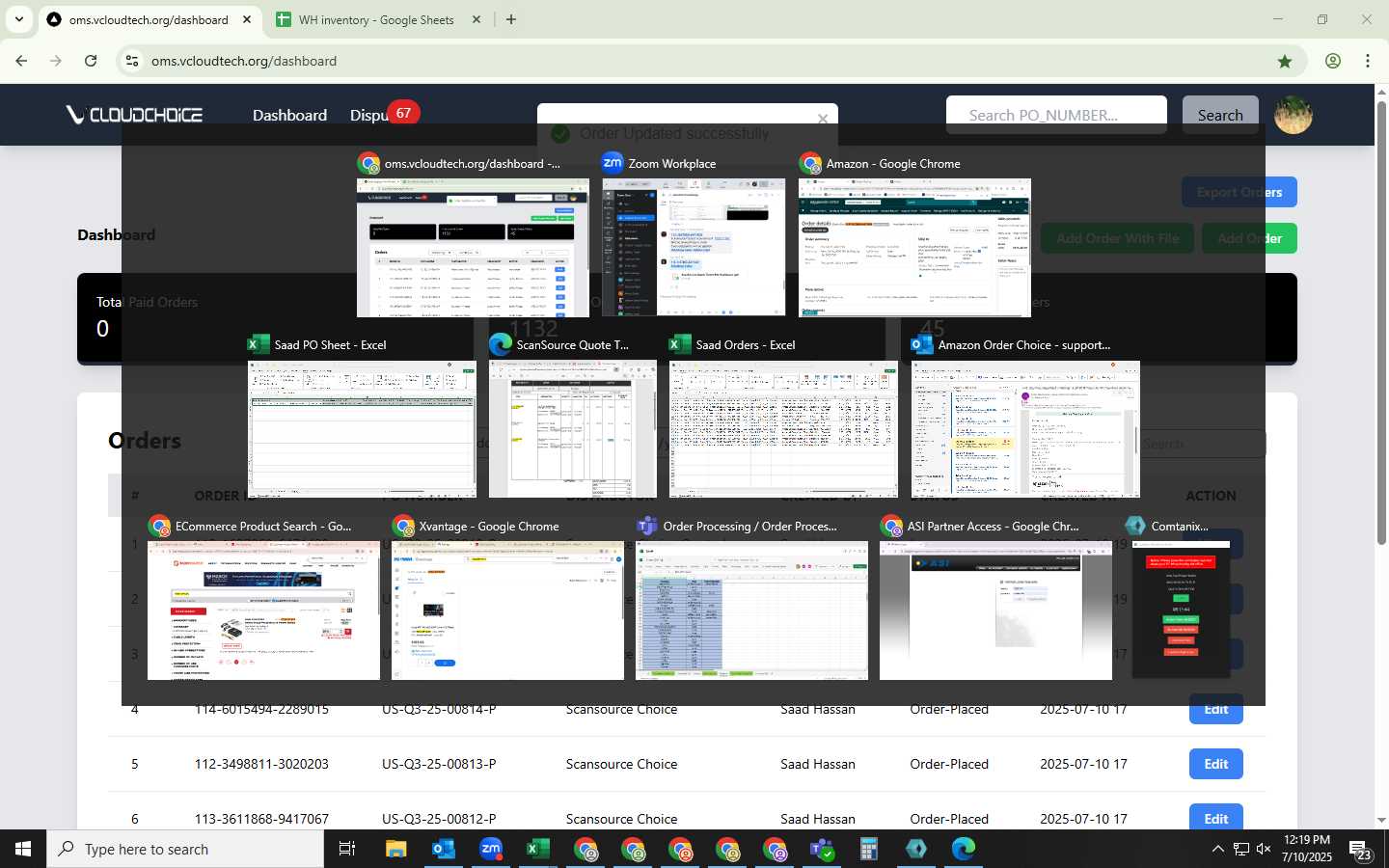The image size is (1389, 868).
Task: Switch to ECommerce Product Search Chrome window
Action: point(263,610)
